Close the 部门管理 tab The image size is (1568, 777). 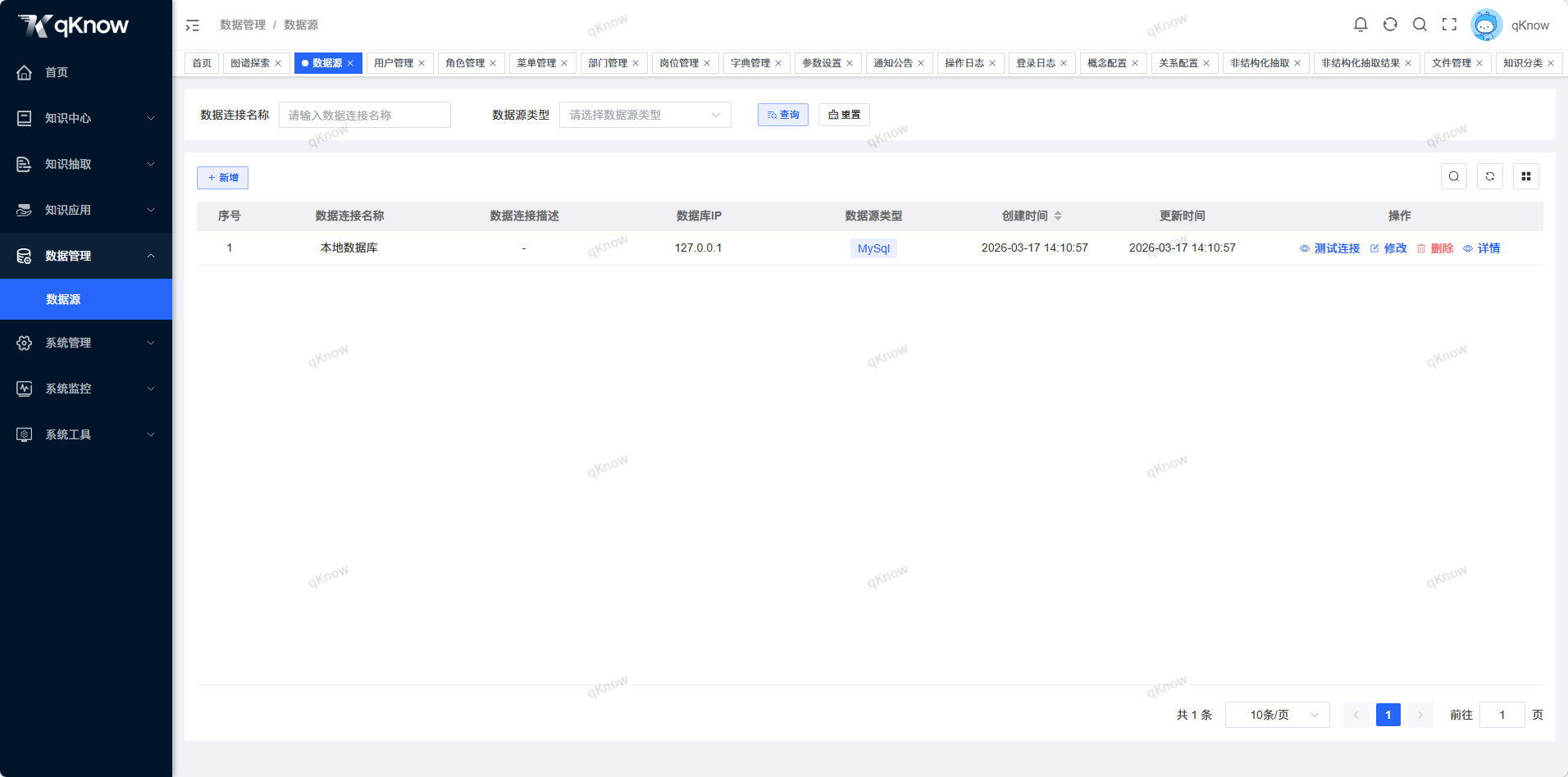pyautogui.click(x=636, y=63)
